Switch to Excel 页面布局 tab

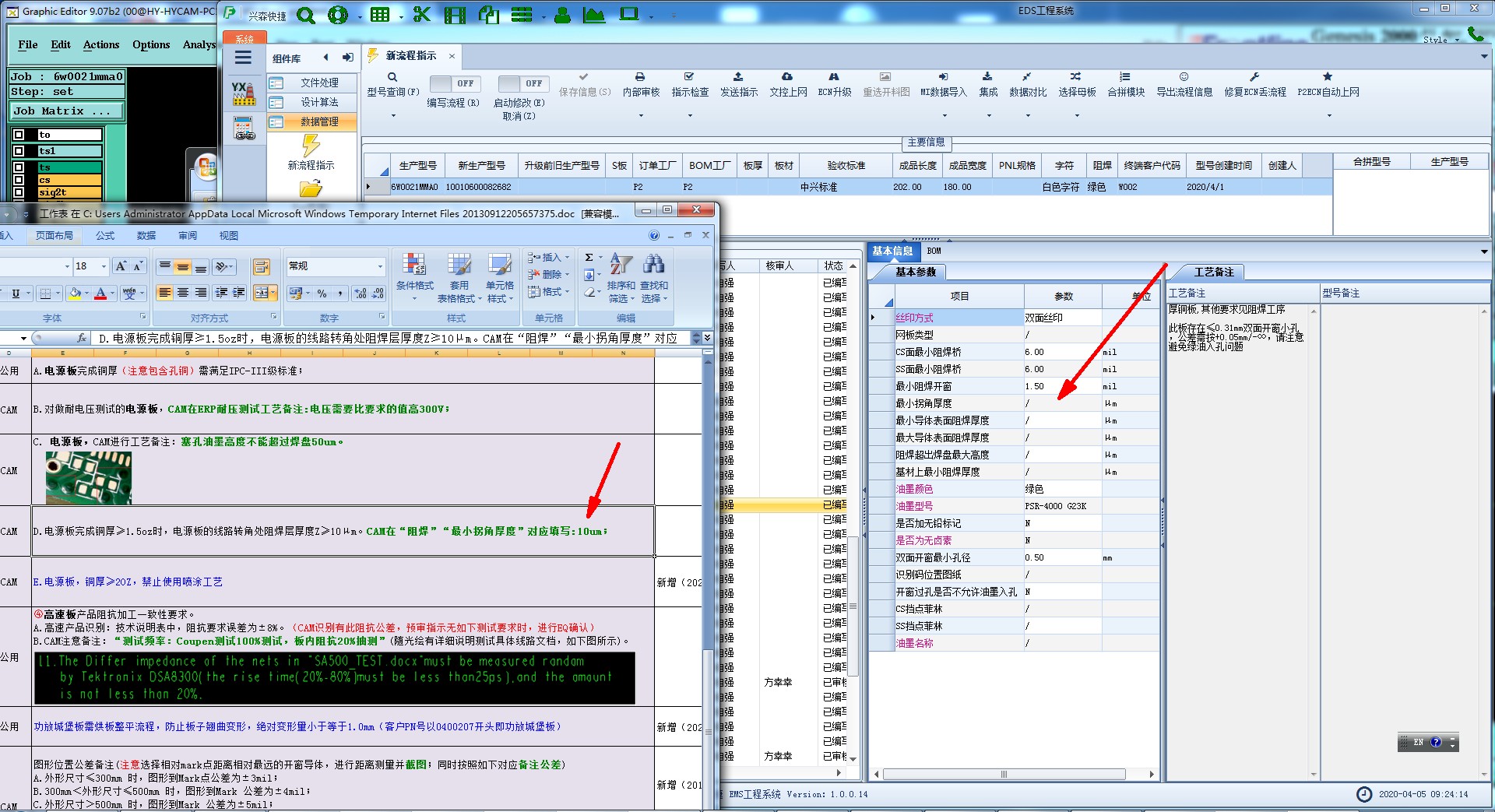pos(55,236)
